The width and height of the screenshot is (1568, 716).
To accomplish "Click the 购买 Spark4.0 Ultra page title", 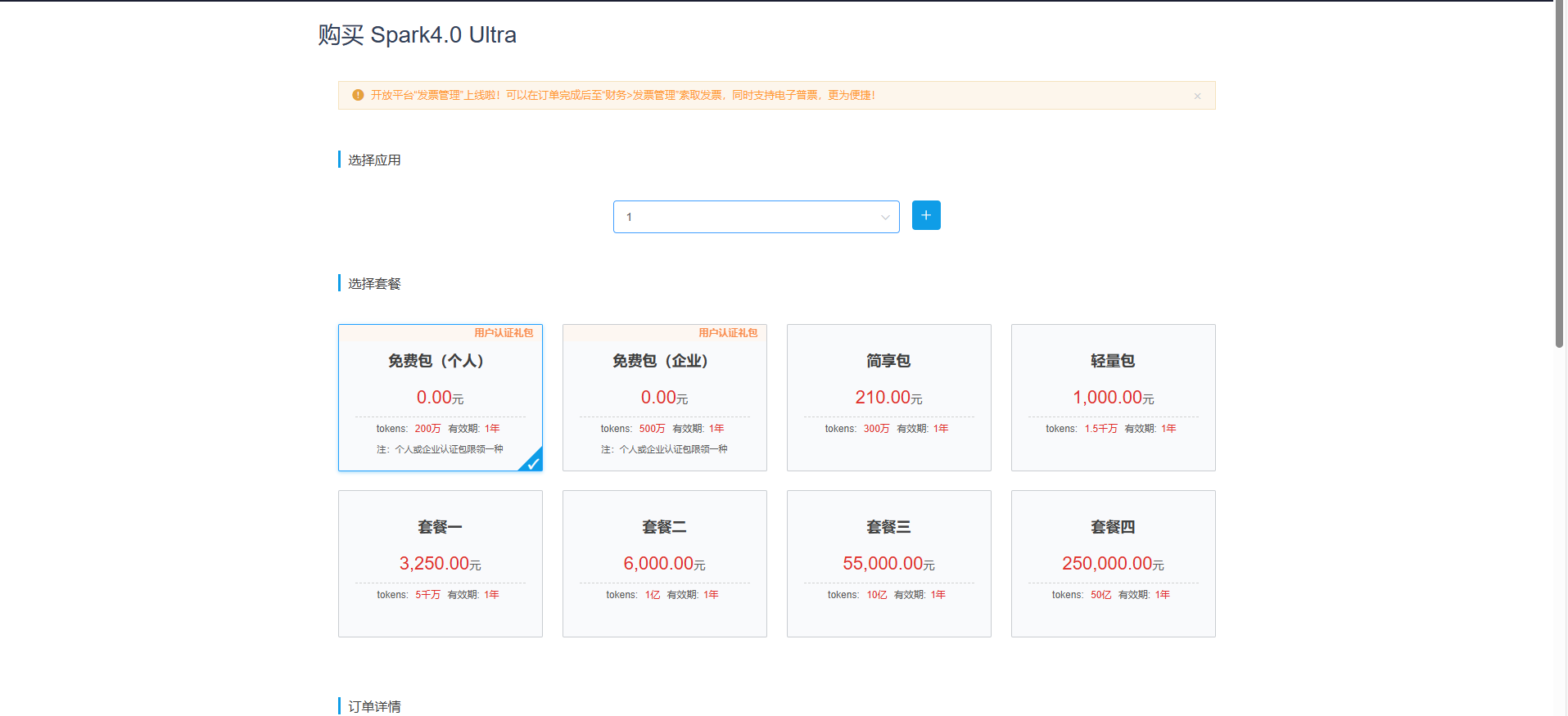I will [417, 35].
